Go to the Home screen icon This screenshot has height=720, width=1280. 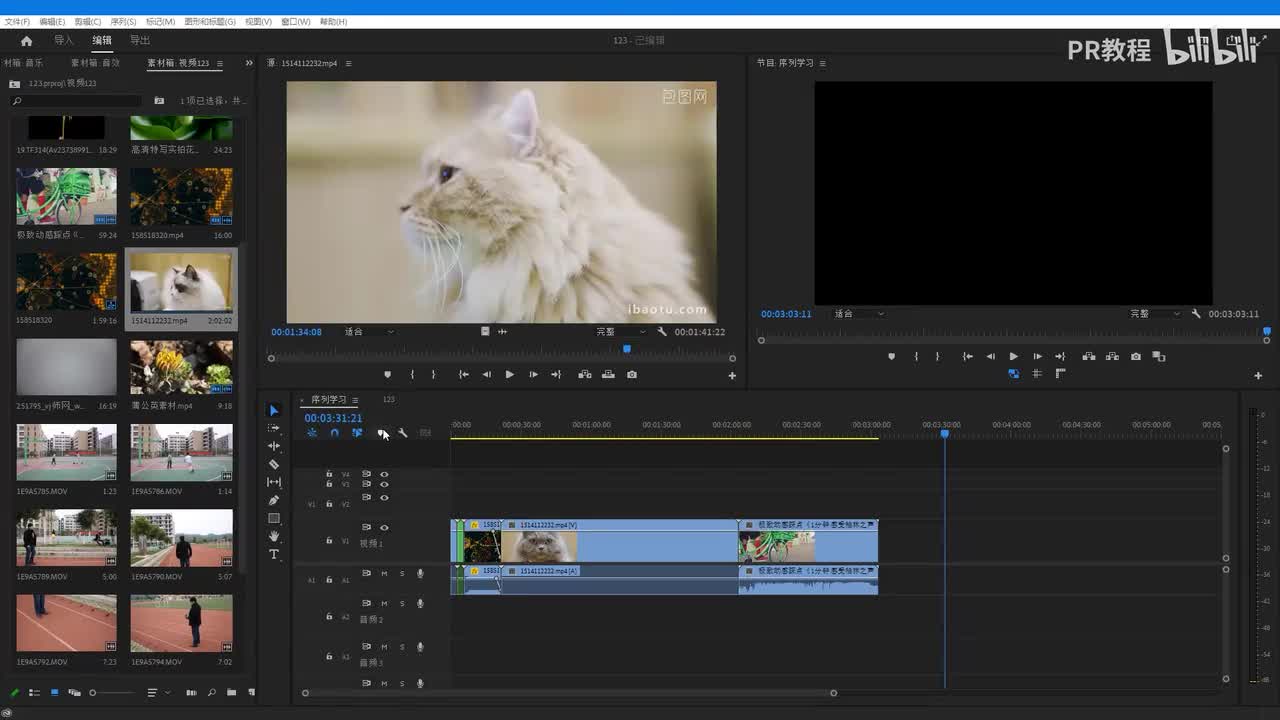[x=26, y=41]
